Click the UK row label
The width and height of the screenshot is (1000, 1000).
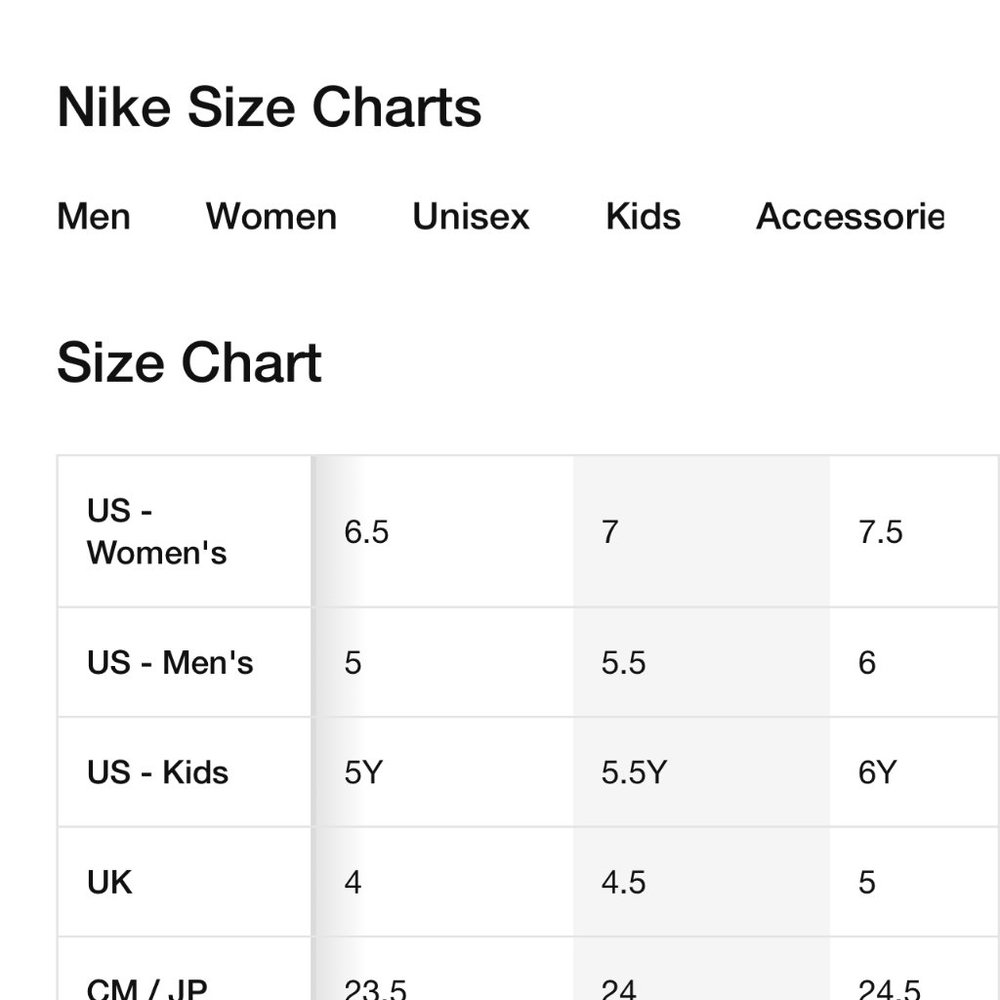click(x=110, y=882)
